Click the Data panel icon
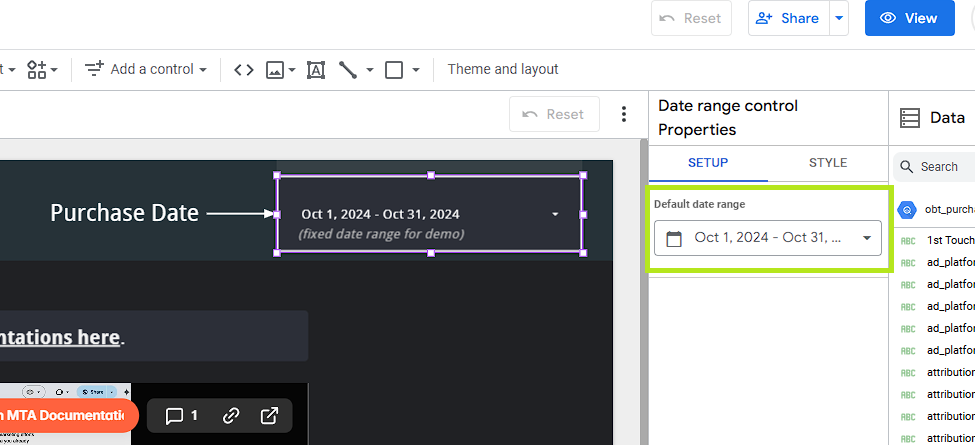975x445 pixels. (910, 117)
